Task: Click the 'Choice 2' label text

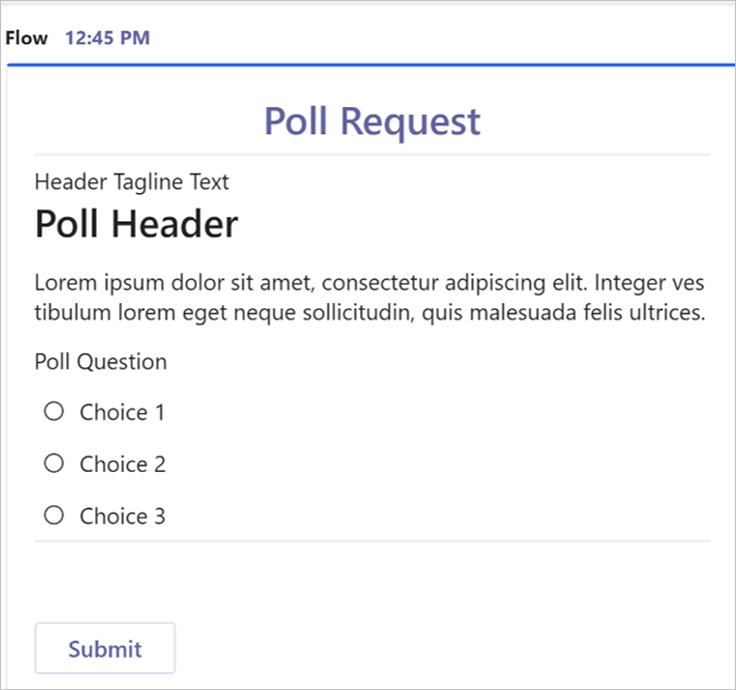Action: pyautogui.click(x=122, y=464)
